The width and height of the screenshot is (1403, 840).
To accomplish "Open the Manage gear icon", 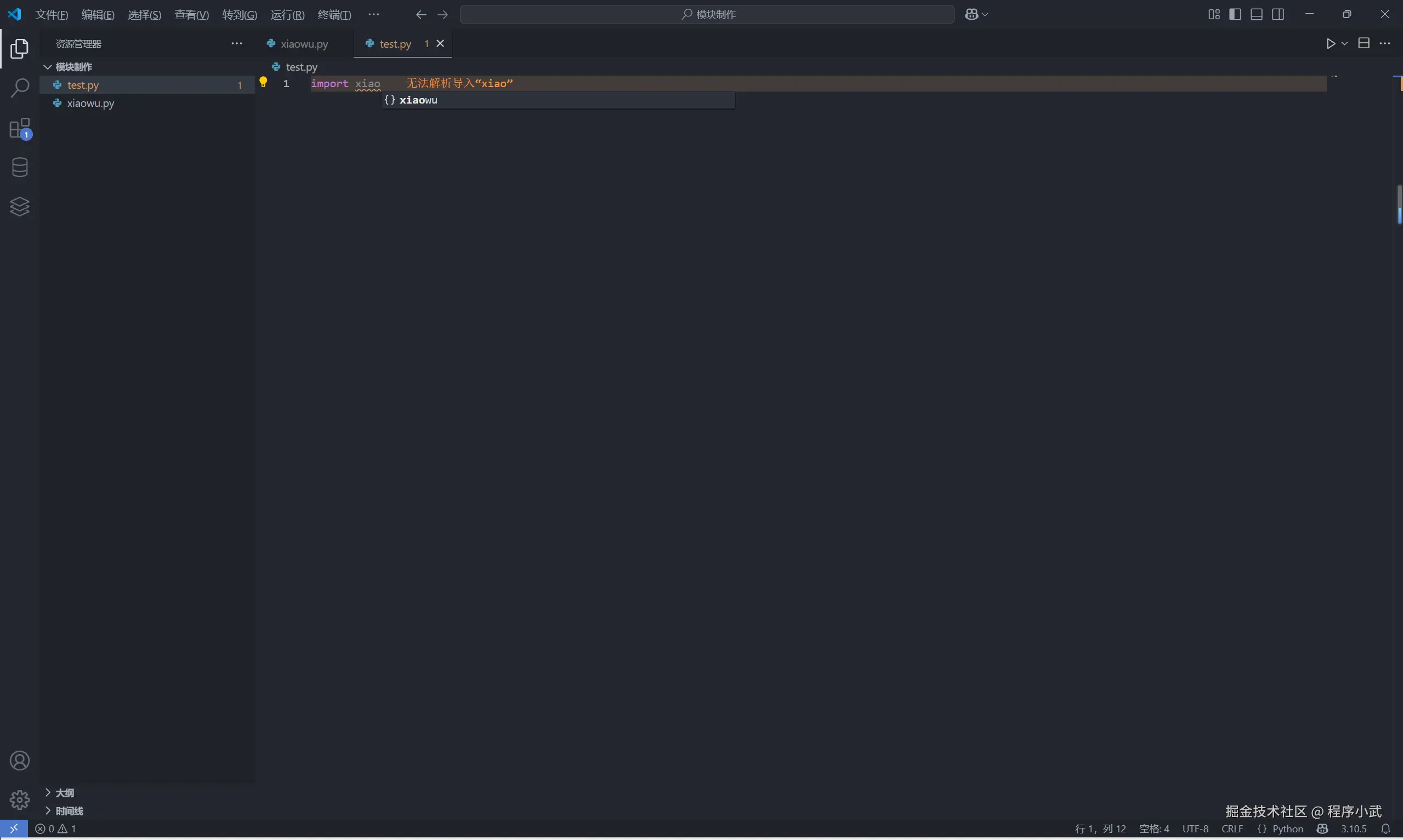I will point(20,799).
